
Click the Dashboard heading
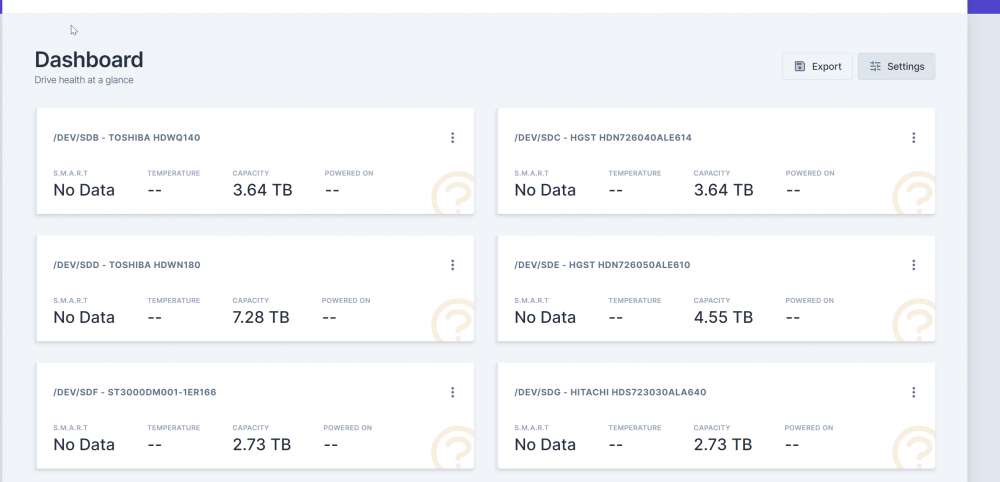89,59
